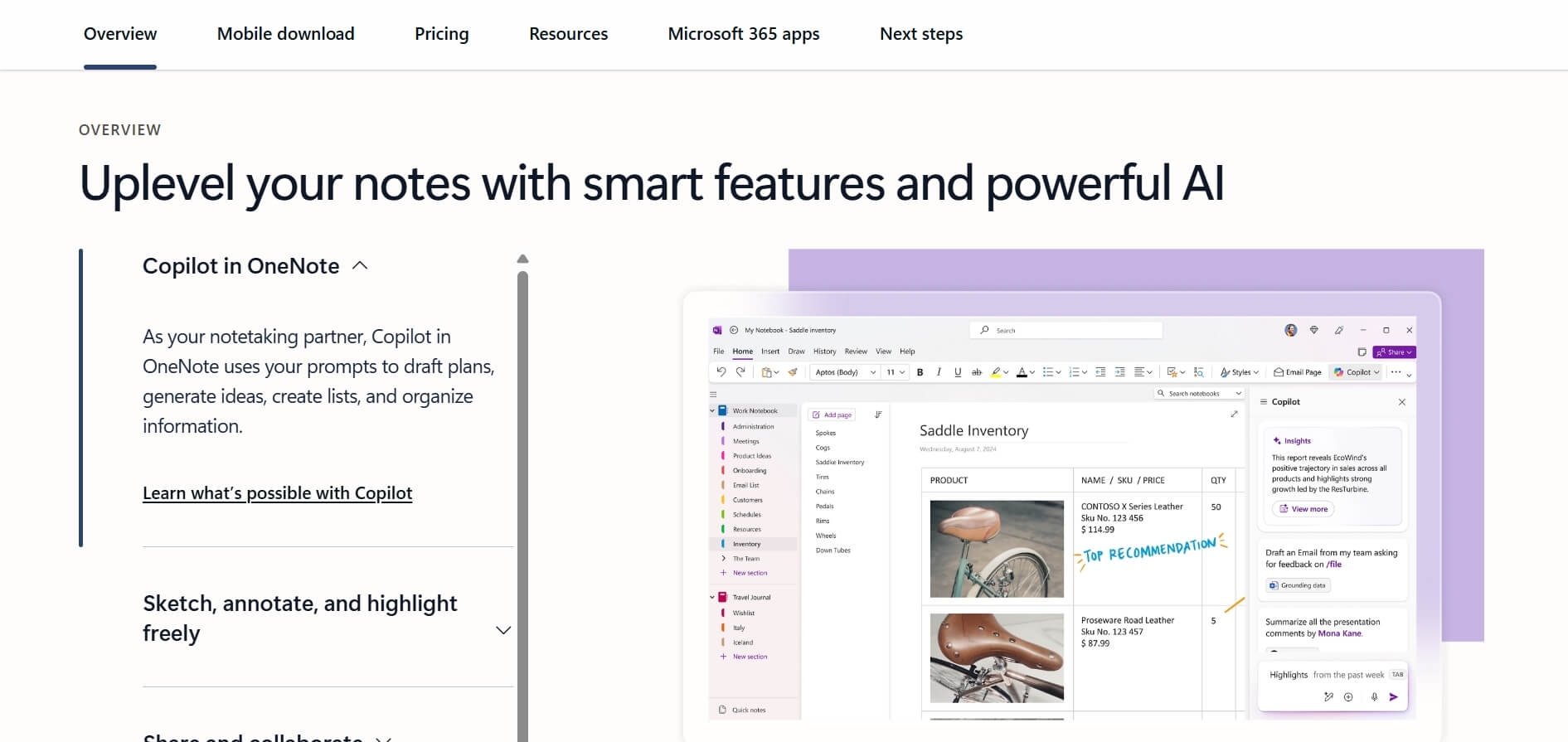Viewport: 1568px width, 742px height.
Task: Open Quick notes at sidebar bottom
Action: pos(742,710)
